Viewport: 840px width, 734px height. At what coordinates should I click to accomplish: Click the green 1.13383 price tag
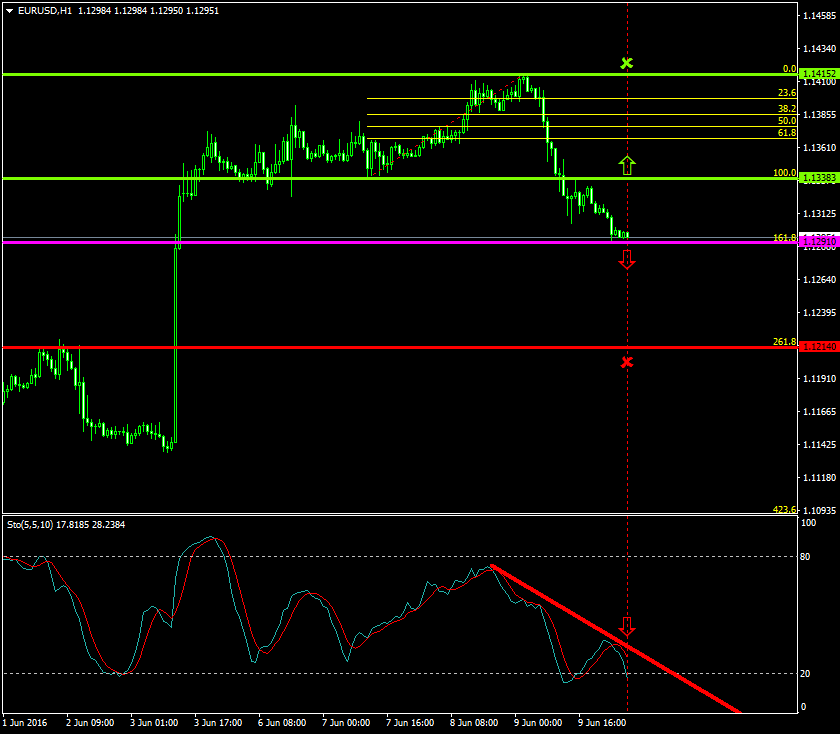point(818,177)
